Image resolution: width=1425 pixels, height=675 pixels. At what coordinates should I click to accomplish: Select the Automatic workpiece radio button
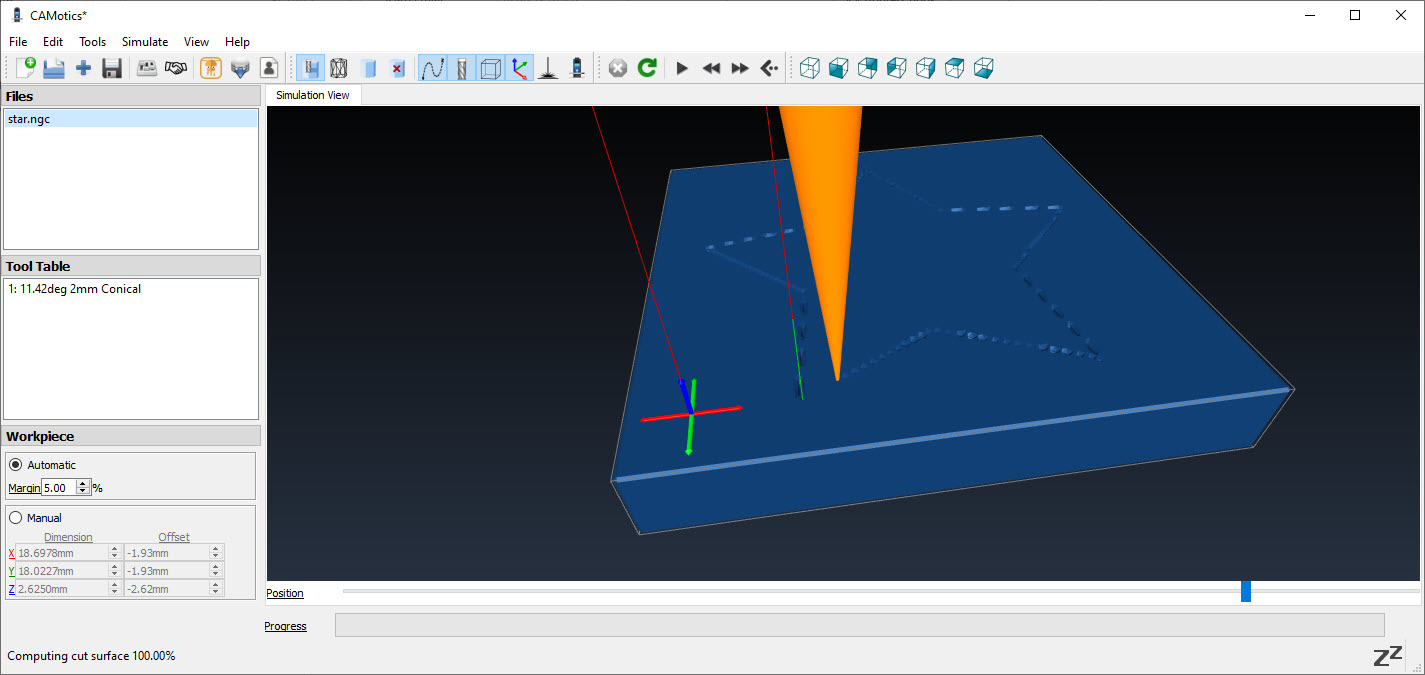click(15, 465)
